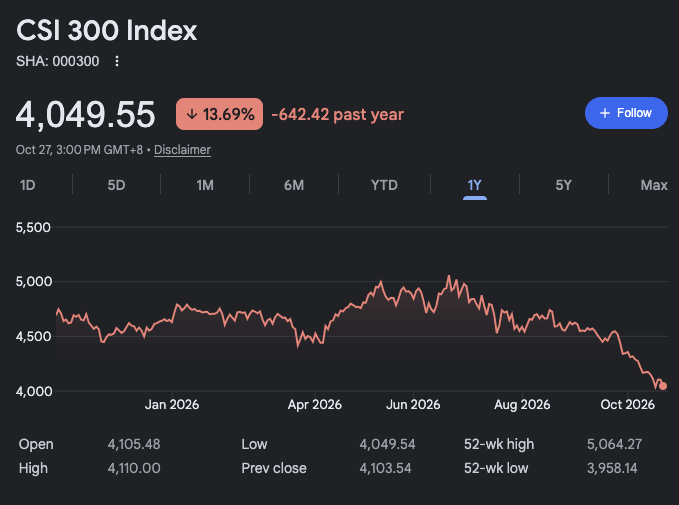Image resolution: width=679 pixels, height=505 pixels.
Task: Show the Max chart range
Action: pyautogui.click(x=654, y=185)
